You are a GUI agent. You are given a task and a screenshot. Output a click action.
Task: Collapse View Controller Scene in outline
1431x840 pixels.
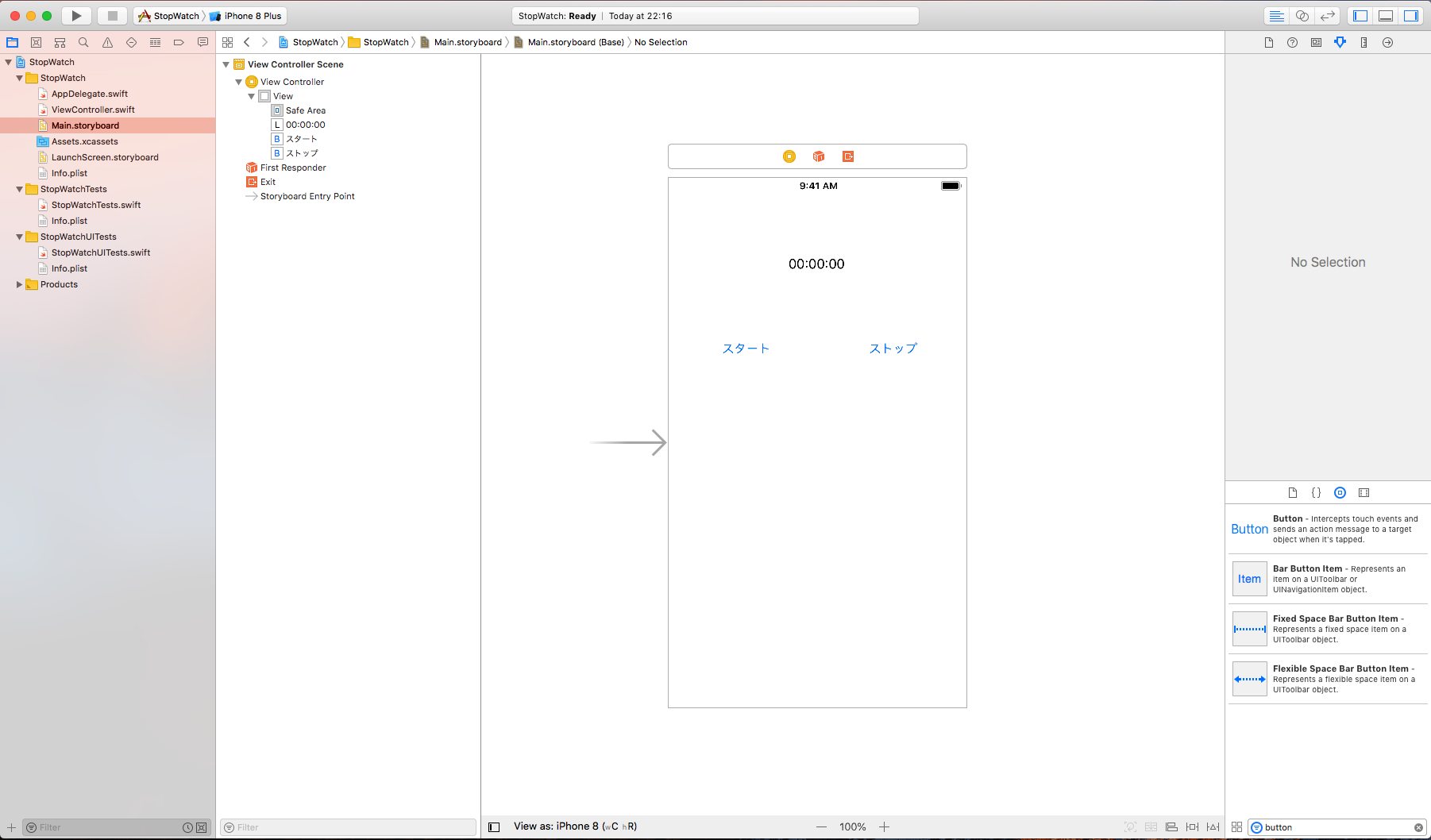pyautogui.click(x=226, y=64)
